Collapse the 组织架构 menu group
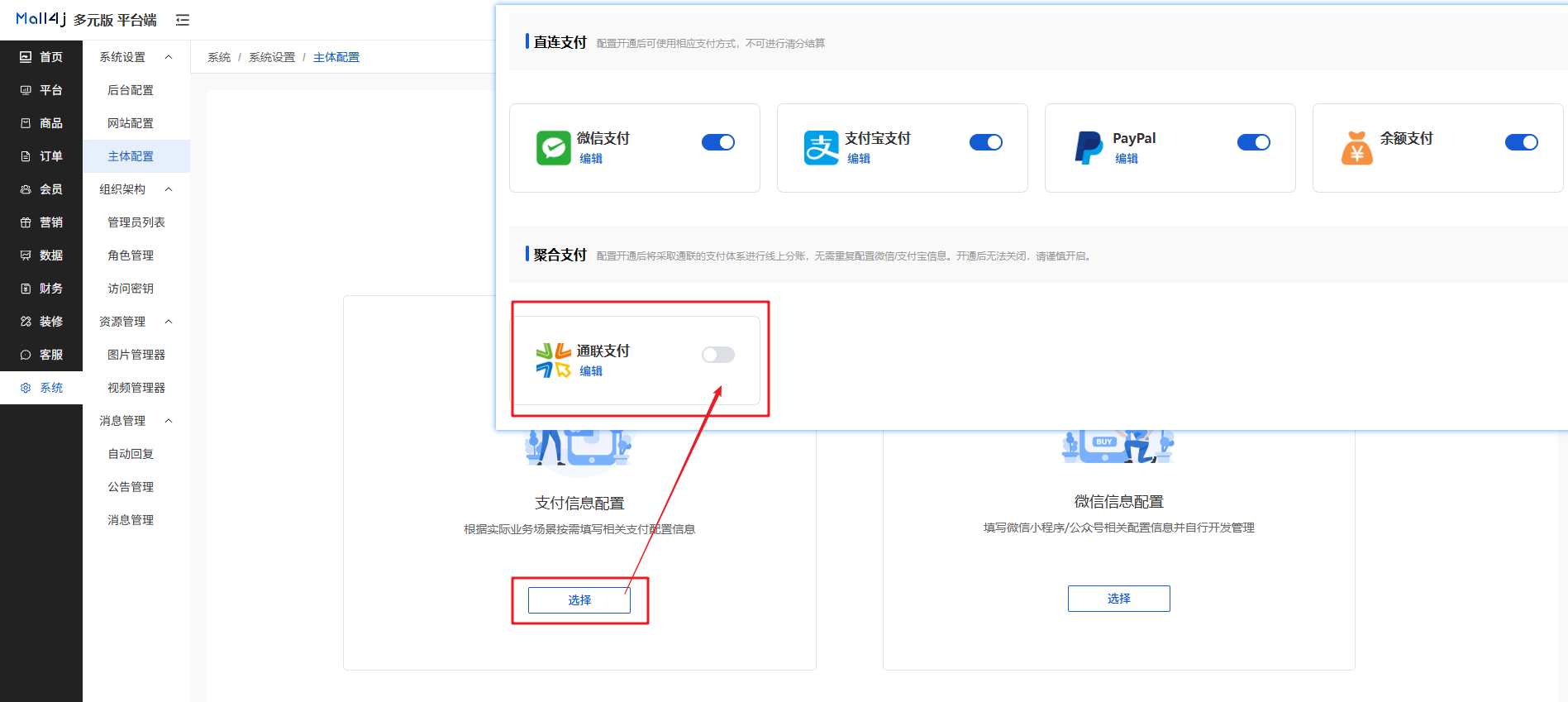 click(136, 189)
